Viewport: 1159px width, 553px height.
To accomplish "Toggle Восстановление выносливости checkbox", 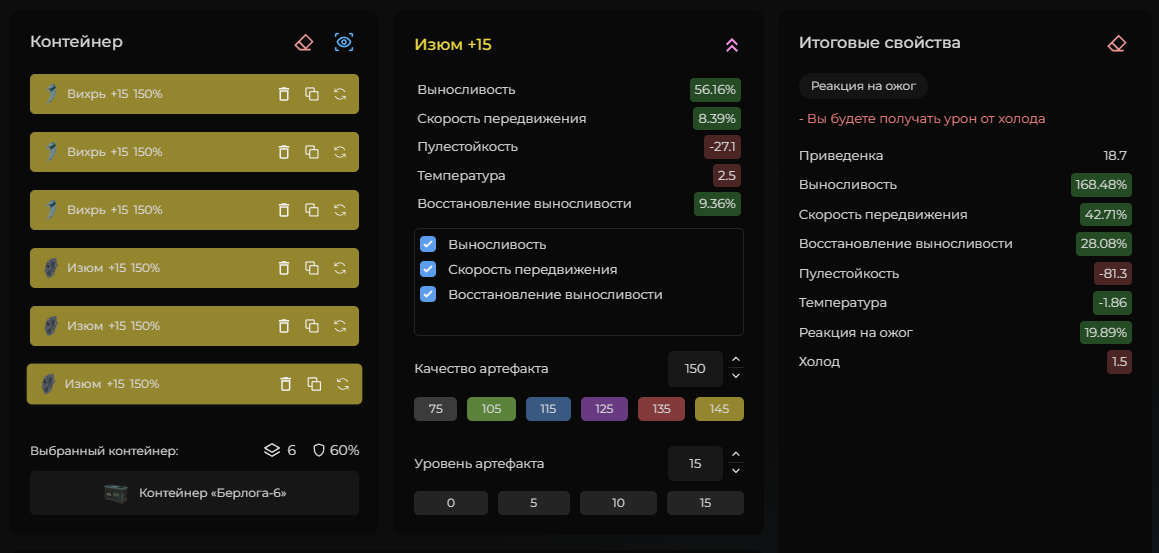I will 428,294.
